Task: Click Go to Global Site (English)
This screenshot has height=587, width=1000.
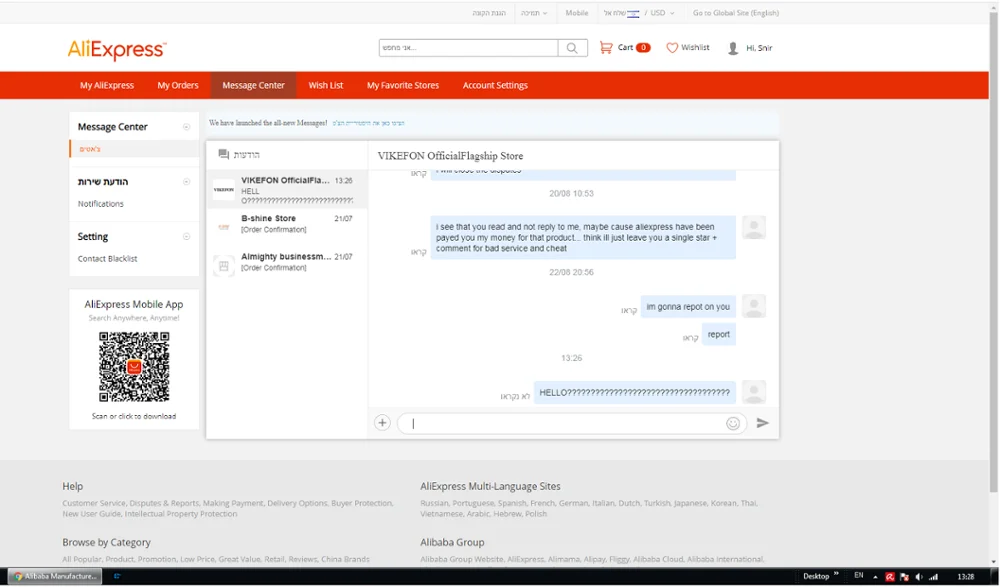Action: click(736, 13)
